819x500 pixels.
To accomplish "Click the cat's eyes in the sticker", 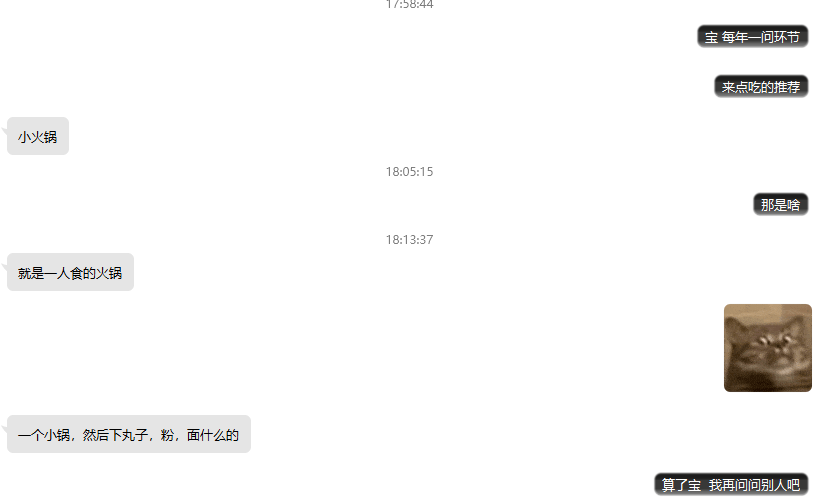I will [774, 341].
